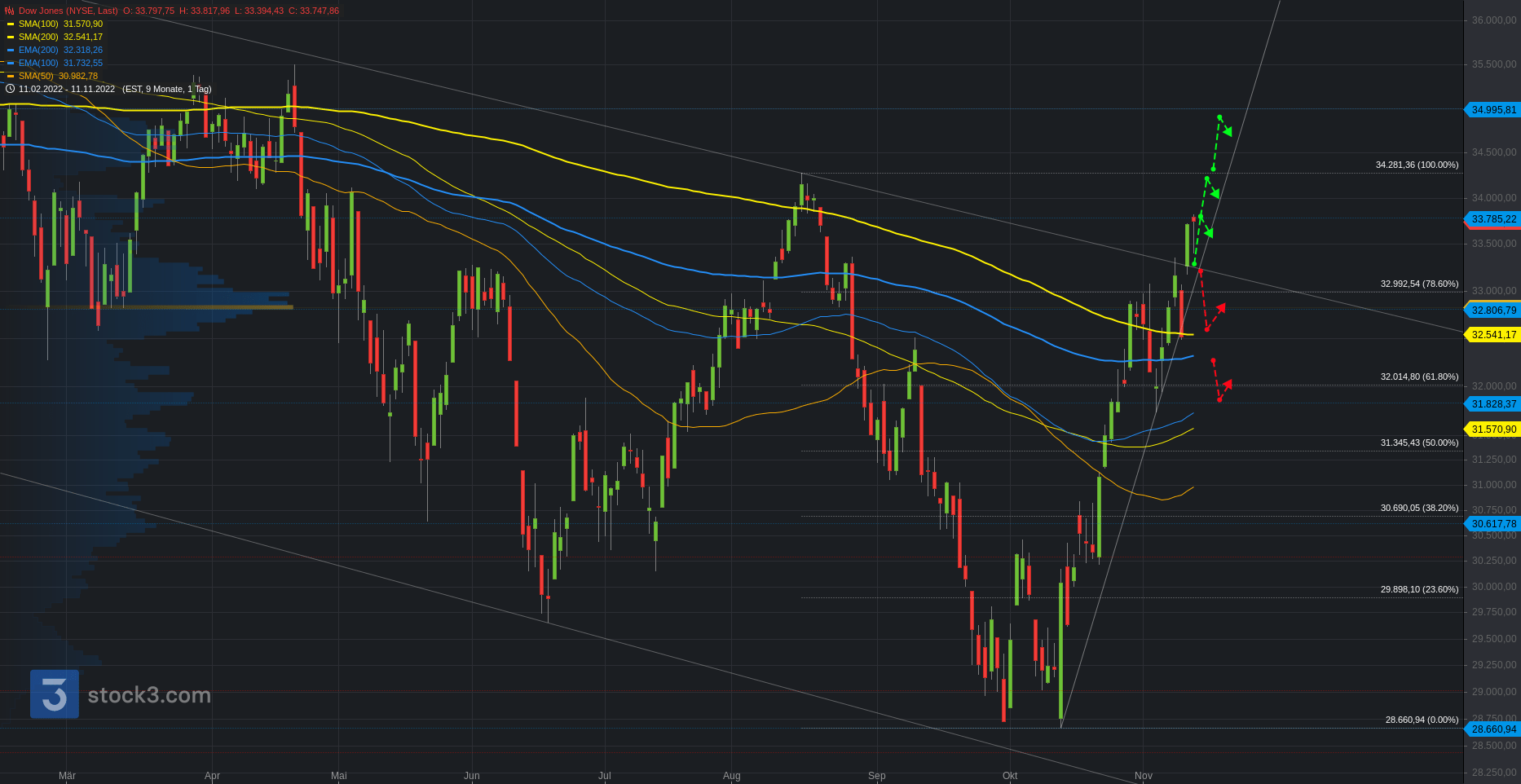Viewport: 1521px width, 784px height.
Task: Click the lowest red projection arrowhead
Action: pos(1227,384)
